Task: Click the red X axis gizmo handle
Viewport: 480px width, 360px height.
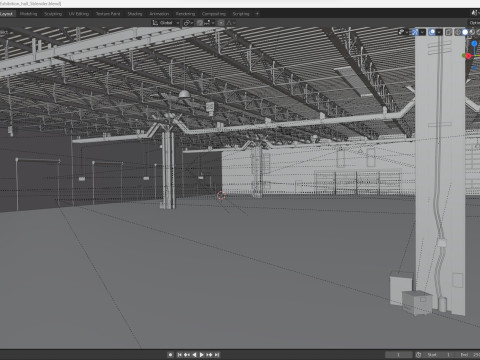Action: click(x=469, y=56)
